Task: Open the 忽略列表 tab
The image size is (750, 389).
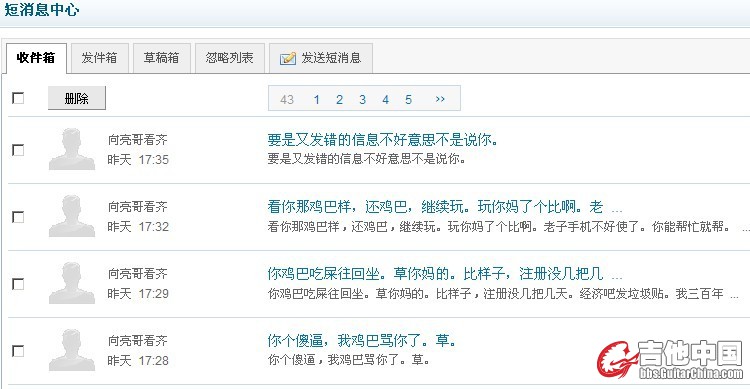Action: point(230,58)
